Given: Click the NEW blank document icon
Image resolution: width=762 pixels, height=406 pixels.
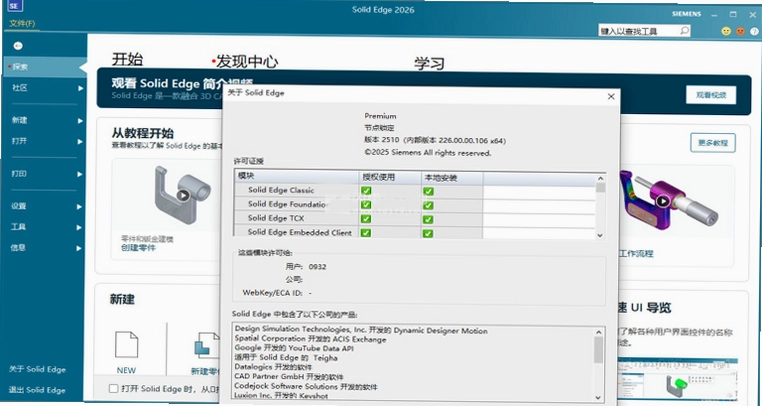Looking at the screenshot, I should (x=126, y=344).
